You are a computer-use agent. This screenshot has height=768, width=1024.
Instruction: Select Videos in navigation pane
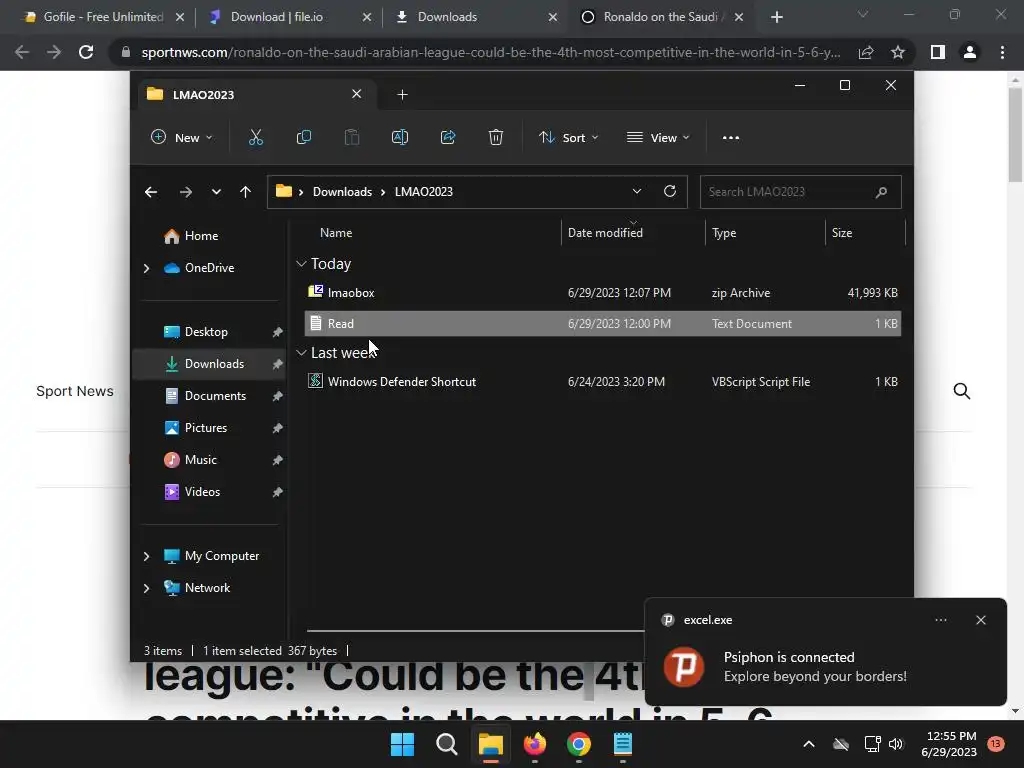(x=202, y=492)
